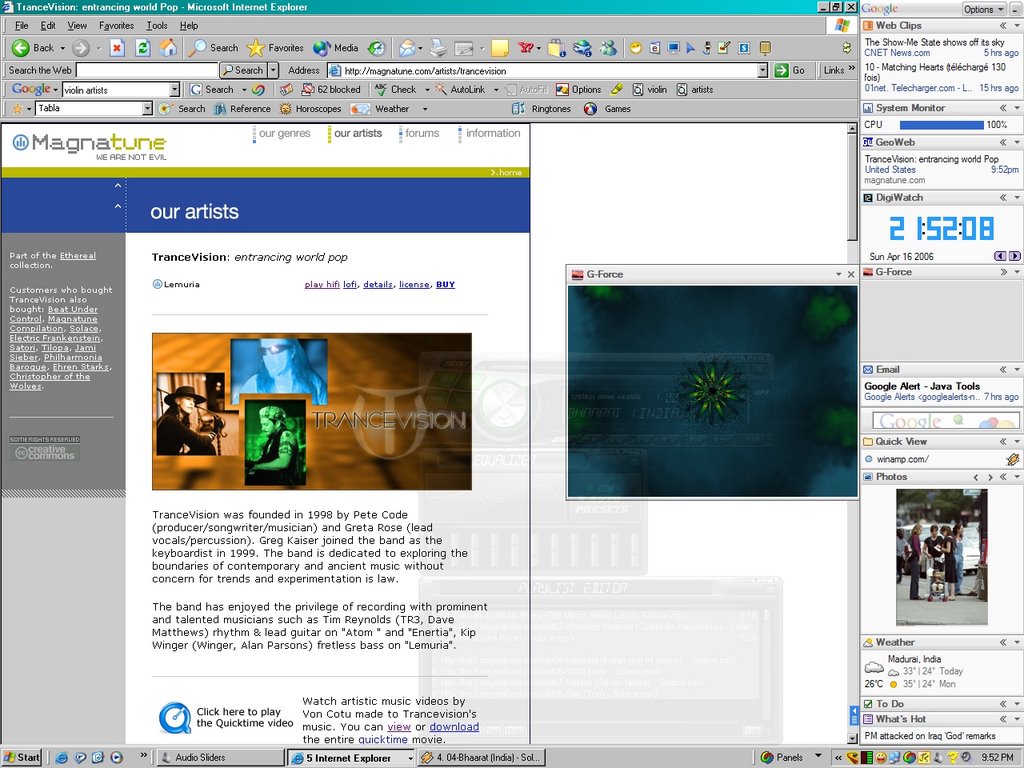
Task: Show next DigiWatch display with right arrow
Action: pos(1014,256)
